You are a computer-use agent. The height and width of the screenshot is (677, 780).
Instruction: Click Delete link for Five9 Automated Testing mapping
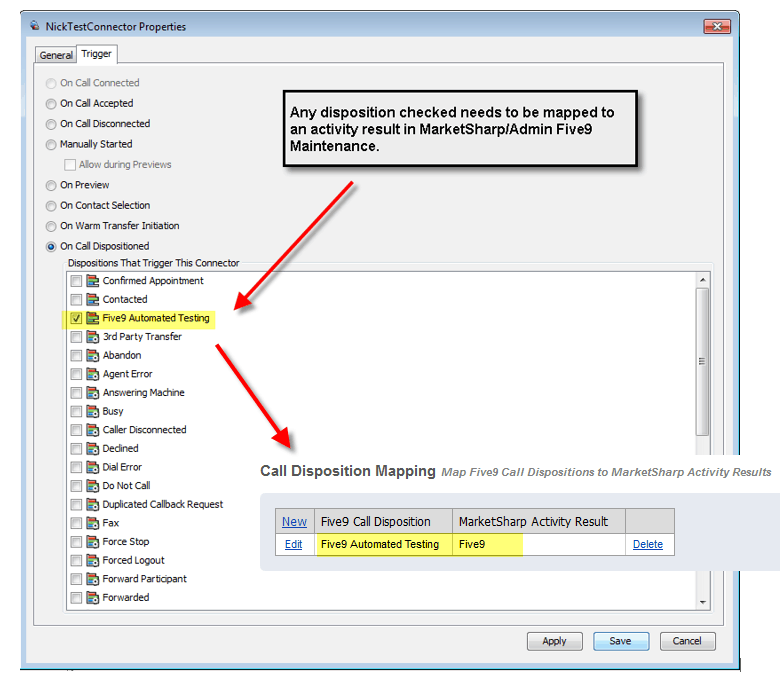(x=648, y=544)
